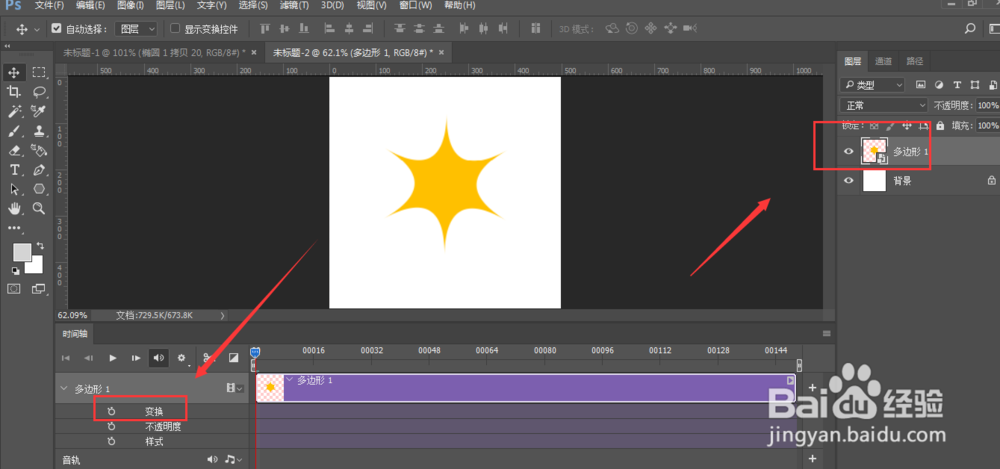Select the Rectangular Marquee tool
The width and height of the screenshot is (1000, 469).
[x=39, y=72]
